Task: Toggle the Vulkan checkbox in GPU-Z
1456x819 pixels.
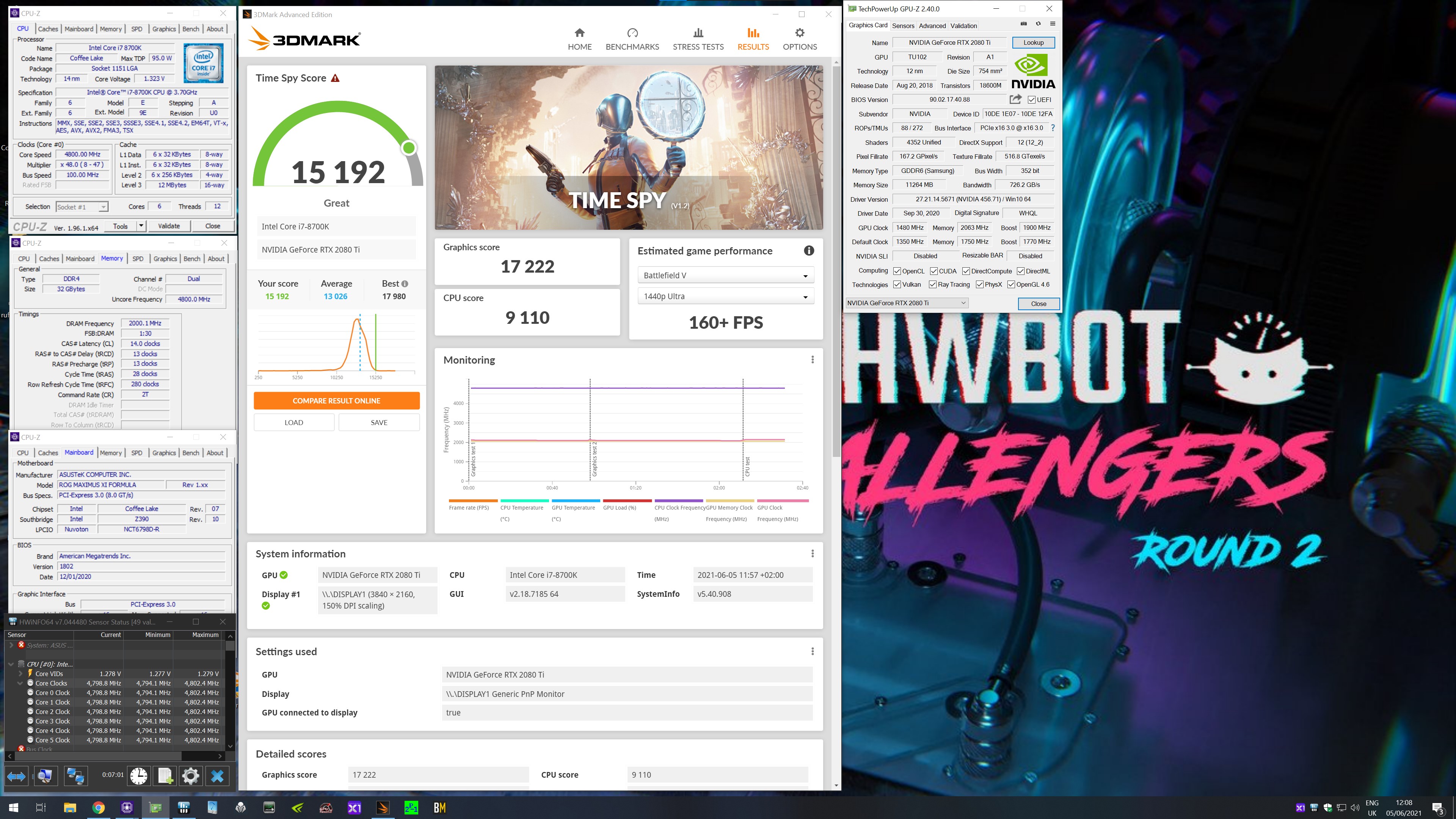Action: [897, 285]
